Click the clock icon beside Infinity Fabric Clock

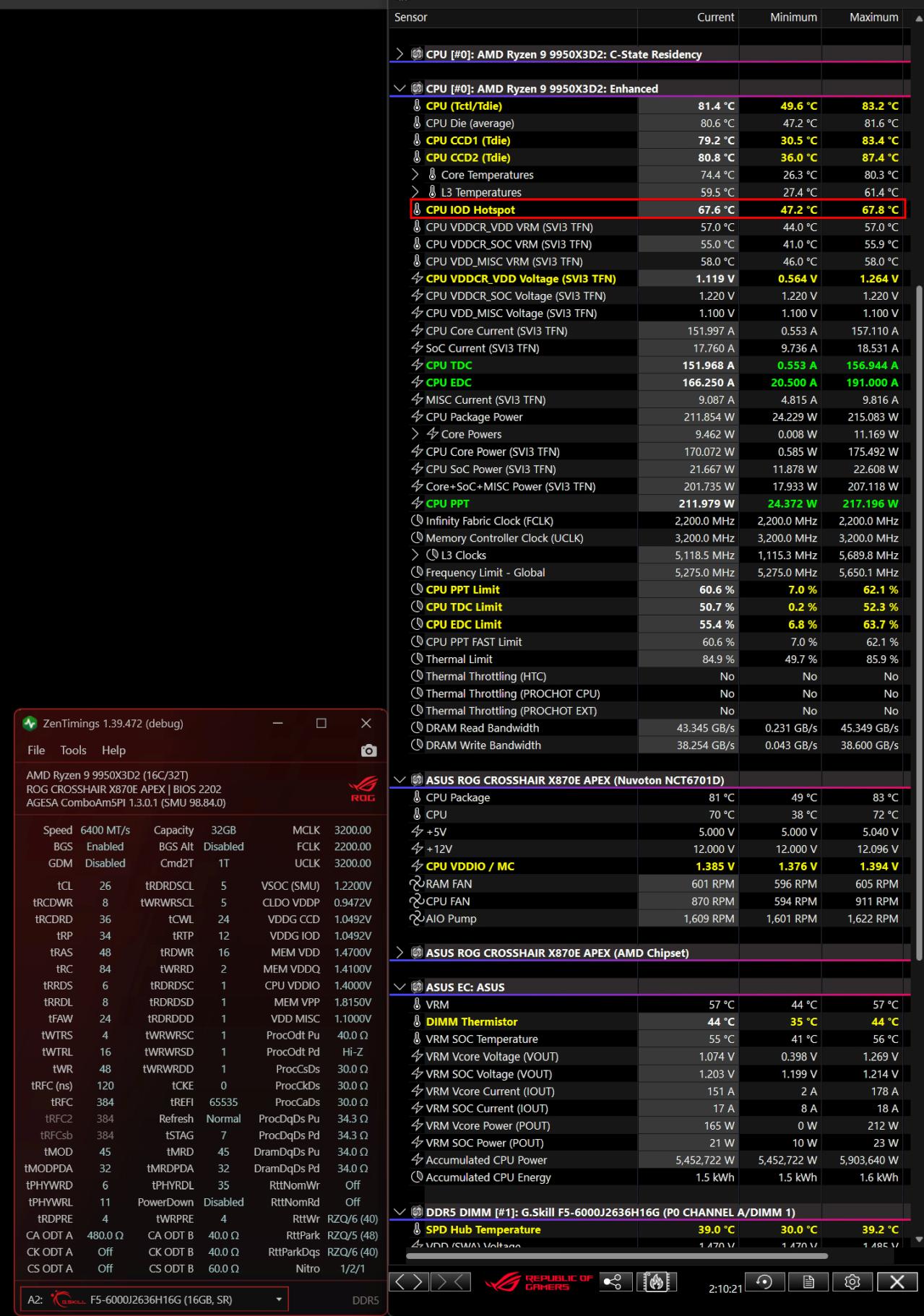pyautogui.click(x=417, y=521)
